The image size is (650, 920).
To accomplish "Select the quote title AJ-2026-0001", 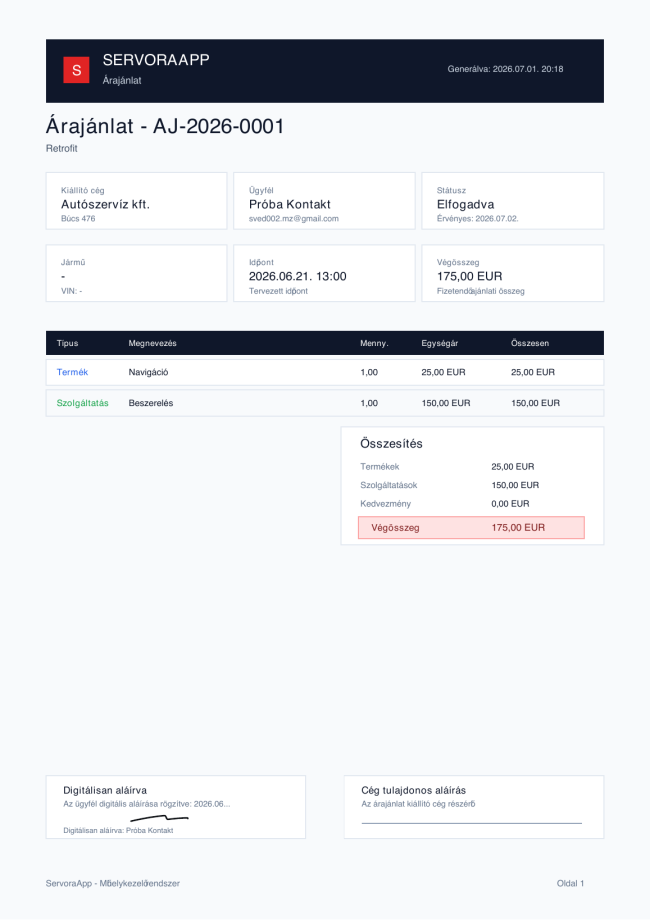I will point(219,126).
